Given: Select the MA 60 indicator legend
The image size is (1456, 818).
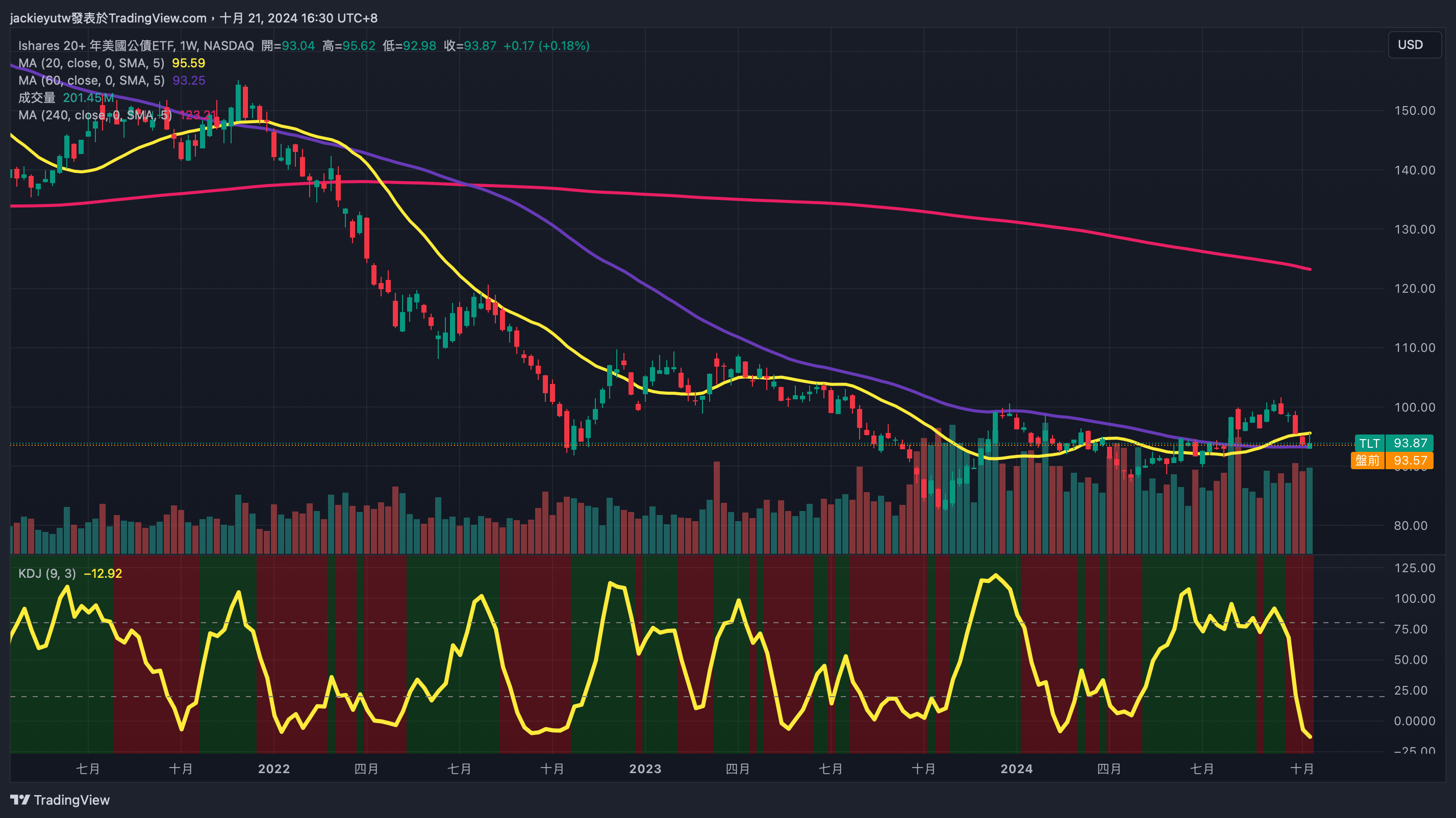Looking at the screenshot, I should (91, 80).
